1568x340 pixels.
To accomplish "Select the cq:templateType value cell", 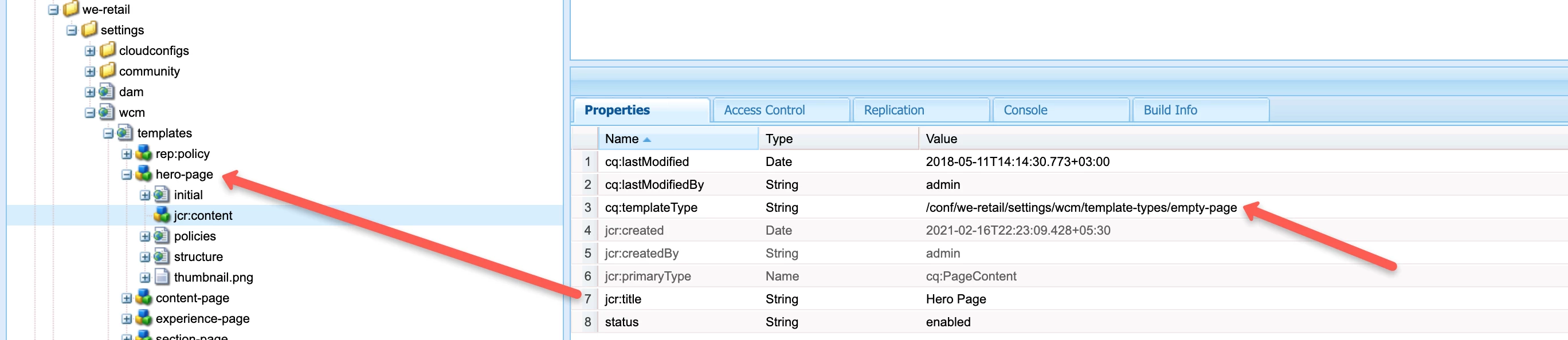I will coord(1081,207).
